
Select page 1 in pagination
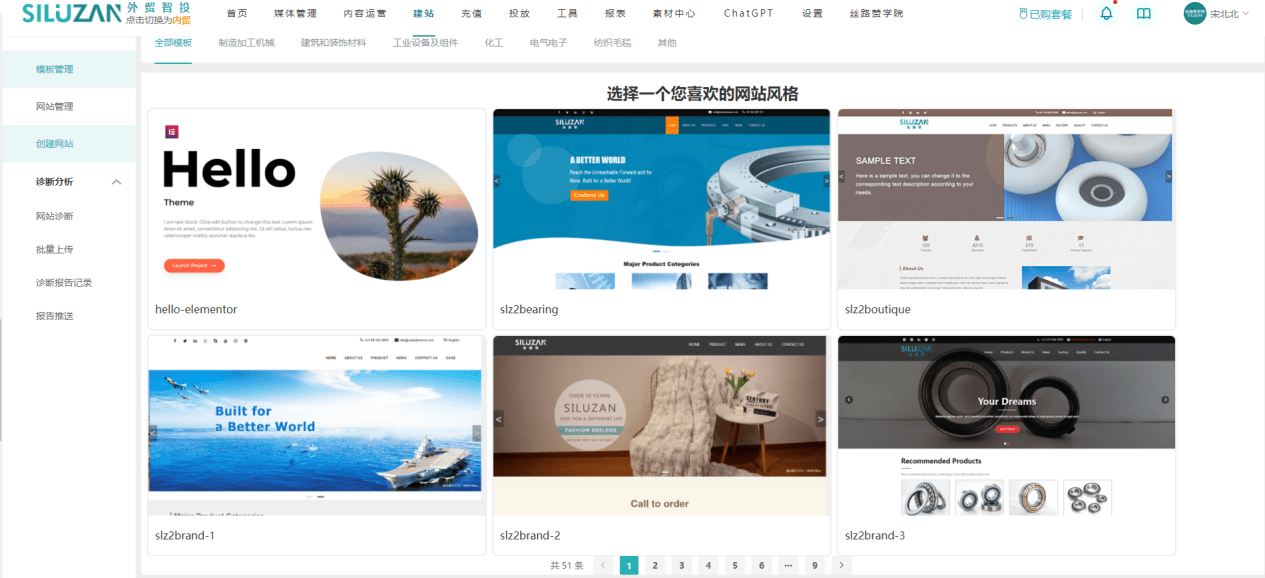click(629, 565)
